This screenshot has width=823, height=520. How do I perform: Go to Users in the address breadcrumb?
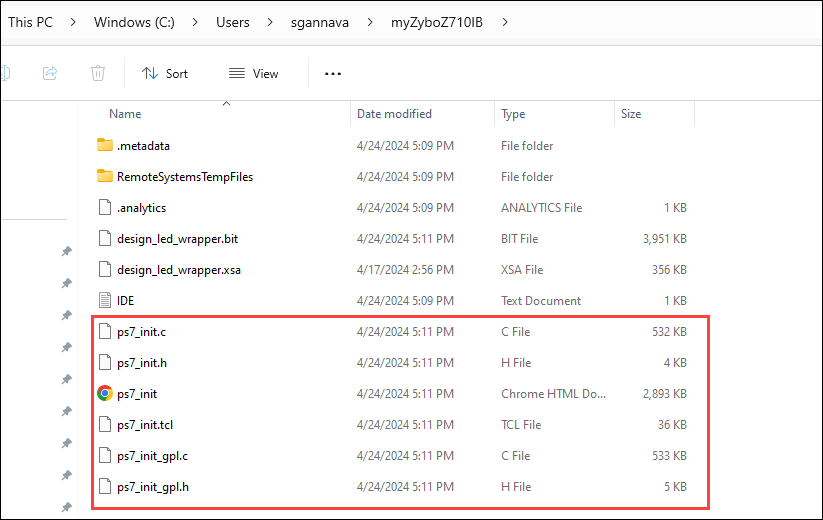click(233, 22)
